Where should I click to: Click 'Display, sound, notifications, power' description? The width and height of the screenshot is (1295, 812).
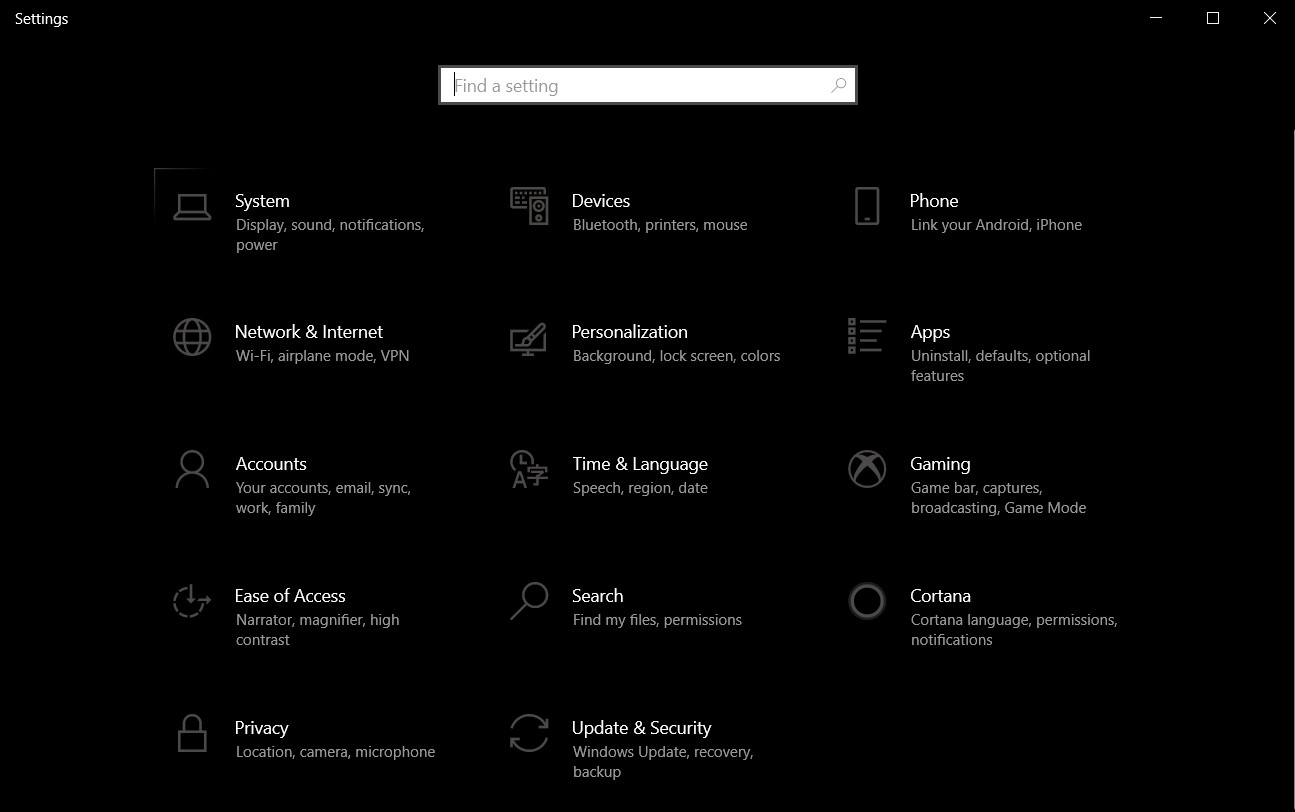coord(330,235)
